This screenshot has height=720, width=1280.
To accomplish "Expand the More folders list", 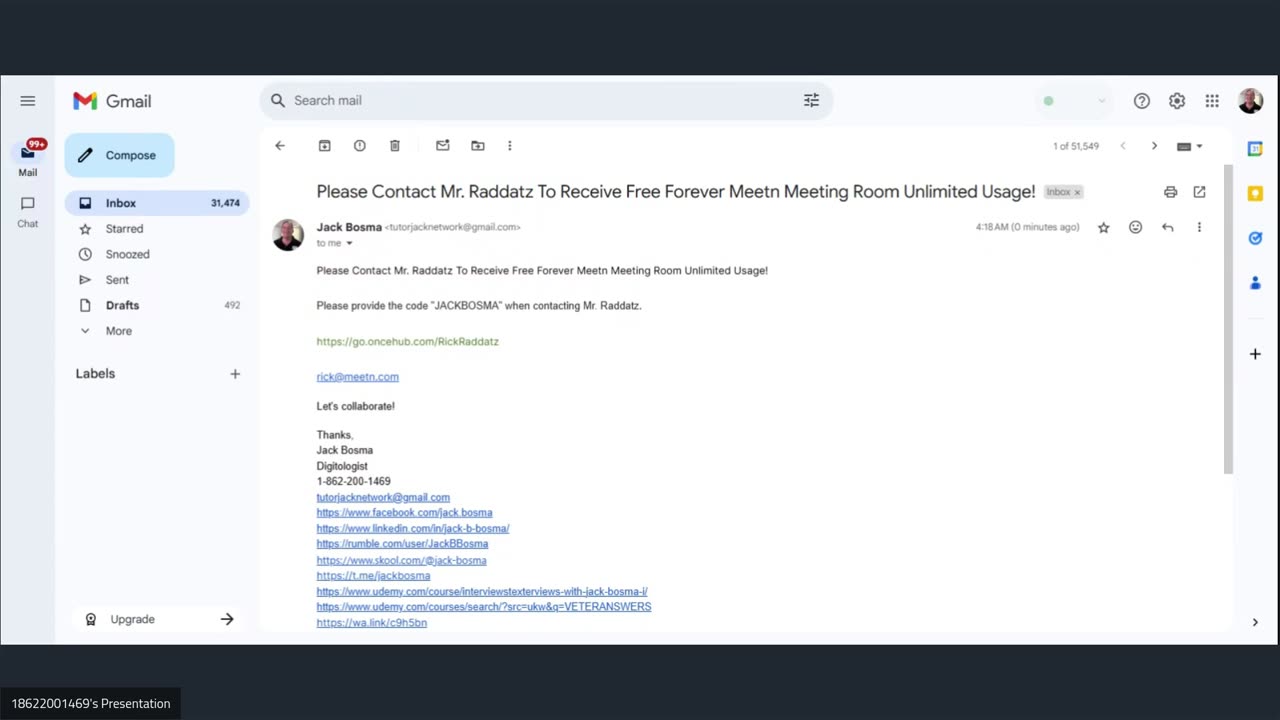I will pyautogui.click(x=157, y=331).
